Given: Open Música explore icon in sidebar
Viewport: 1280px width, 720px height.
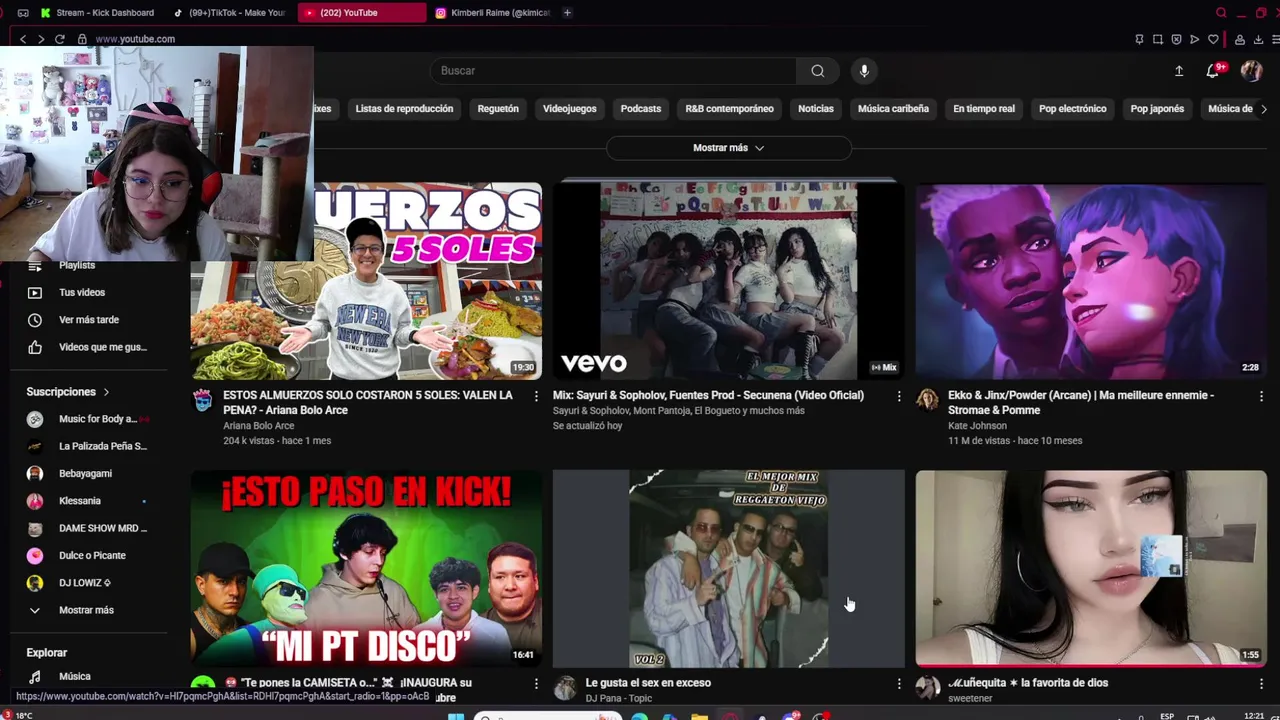Looking at the screenshot, I should (x=35, y=677).
